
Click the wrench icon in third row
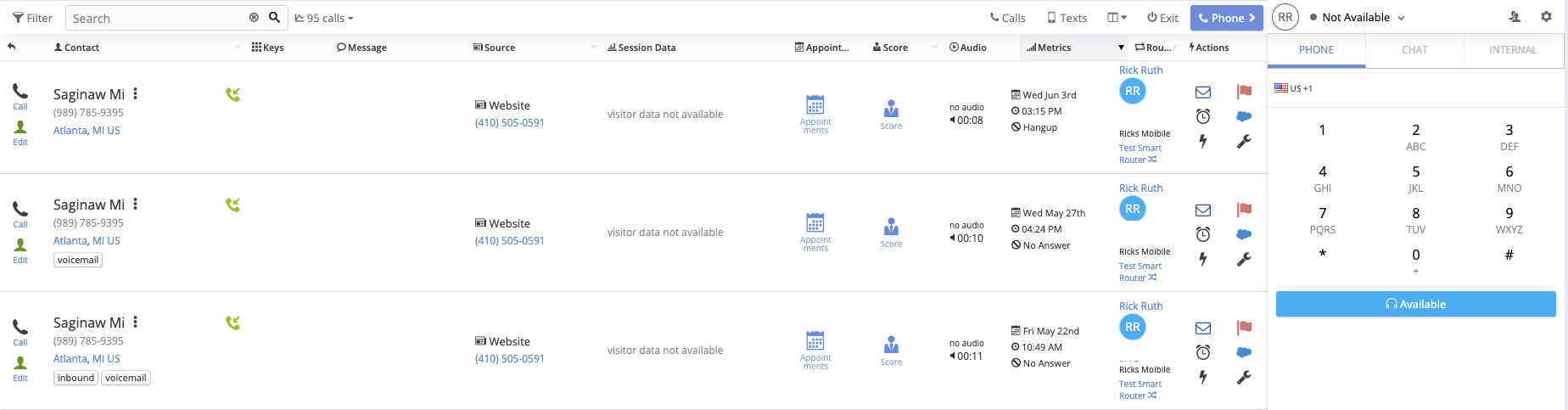point(1244,378)
